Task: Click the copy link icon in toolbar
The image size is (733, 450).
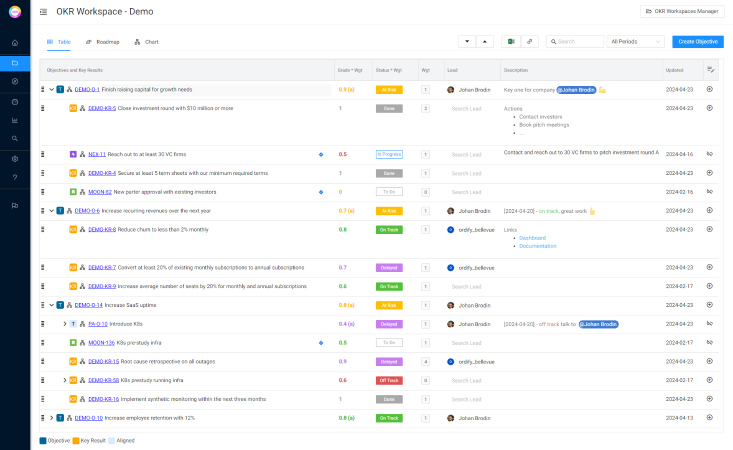Action: 530,42
